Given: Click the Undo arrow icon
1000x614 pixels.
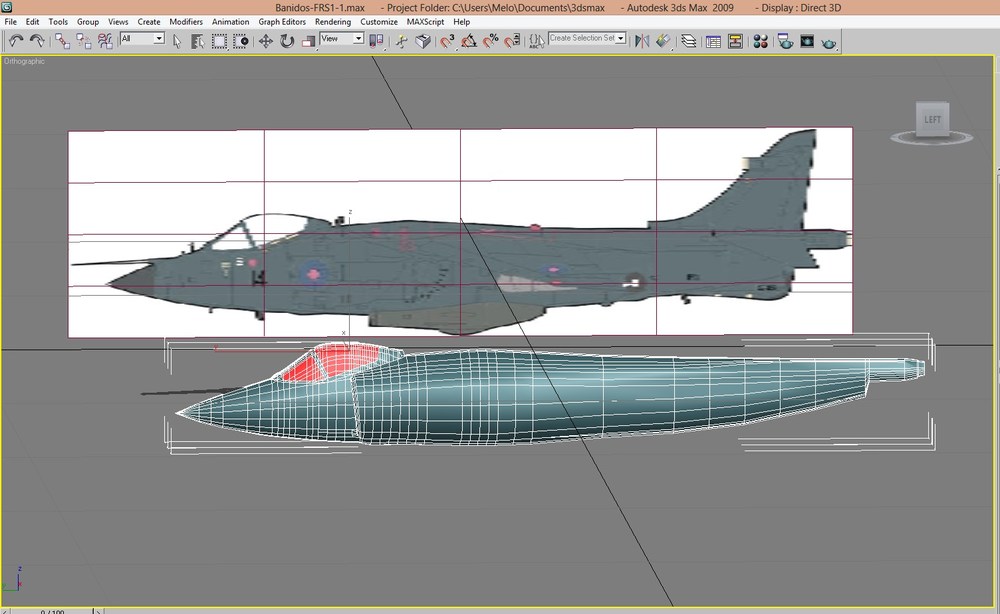Looking at the screenshot, I should click(x=16, y=41).
